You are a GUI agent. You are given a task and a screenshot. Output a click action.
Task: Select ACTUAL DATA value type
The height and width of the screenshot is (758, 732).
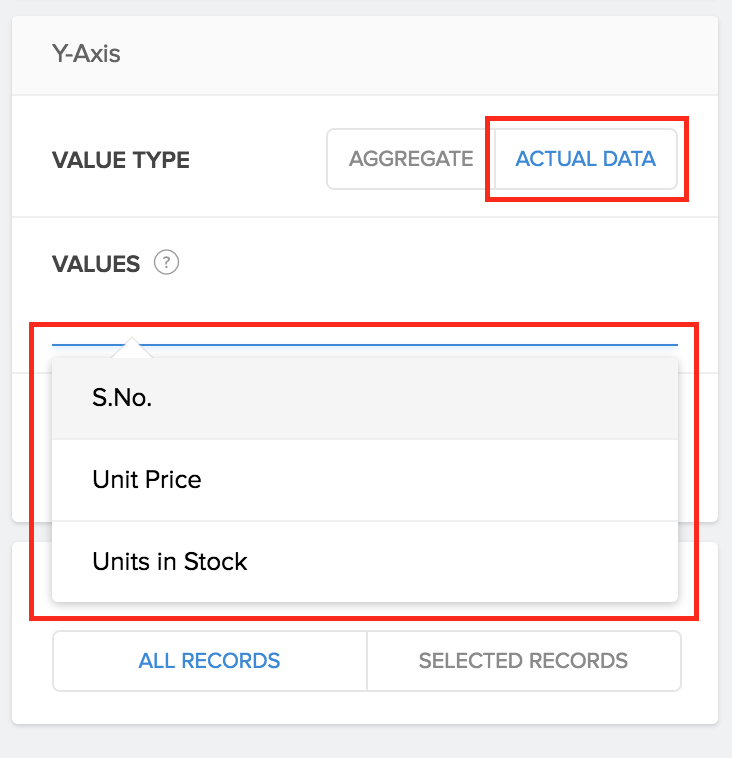[585, 158]
